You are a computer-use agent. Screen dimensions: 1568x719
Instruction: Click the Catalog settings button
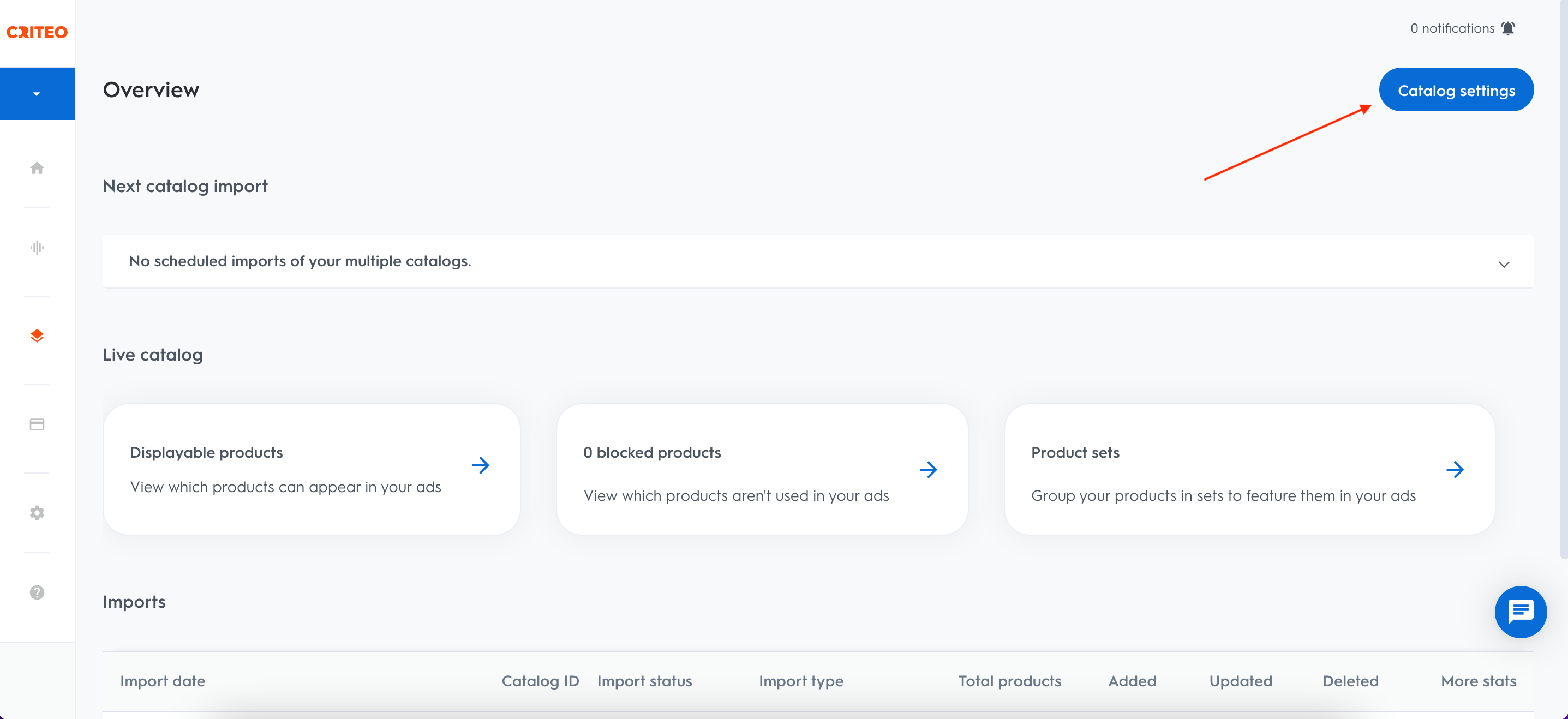pos(1456,90)
